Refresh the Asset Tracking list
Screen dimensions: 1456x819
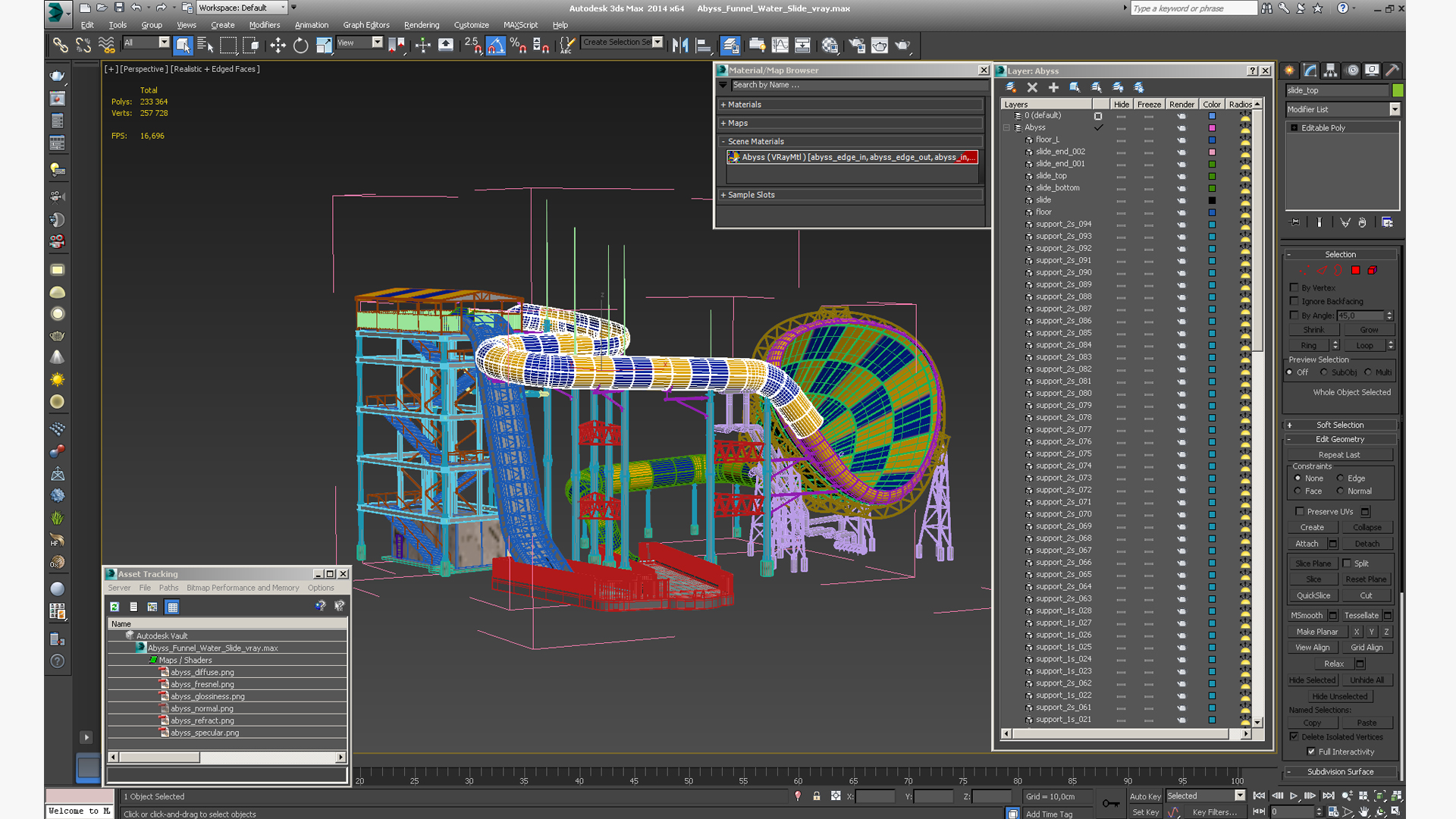click(x=115, y=607)
